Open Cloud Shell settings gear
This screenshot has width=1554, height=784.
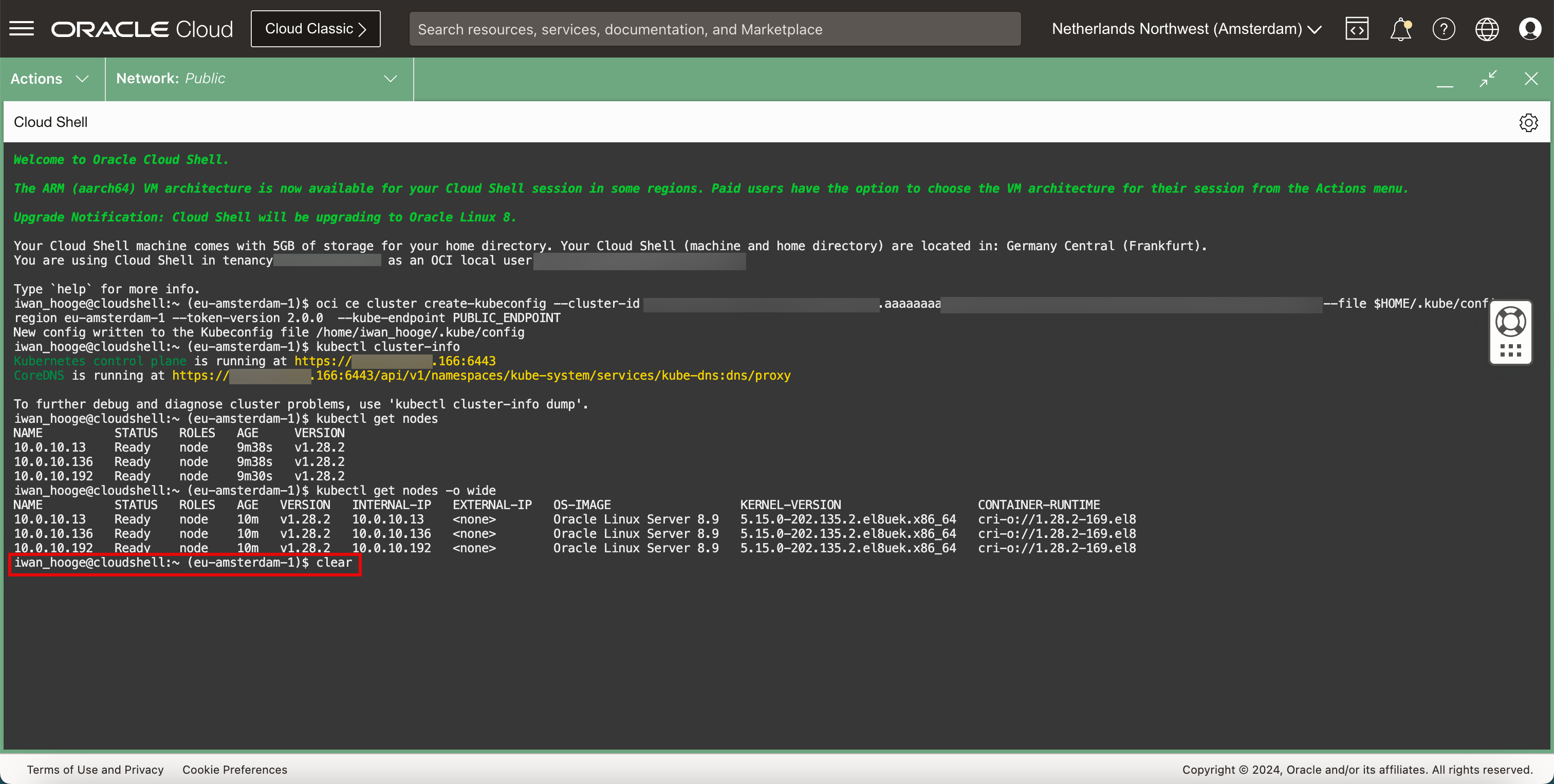(x=1528, y=122)
